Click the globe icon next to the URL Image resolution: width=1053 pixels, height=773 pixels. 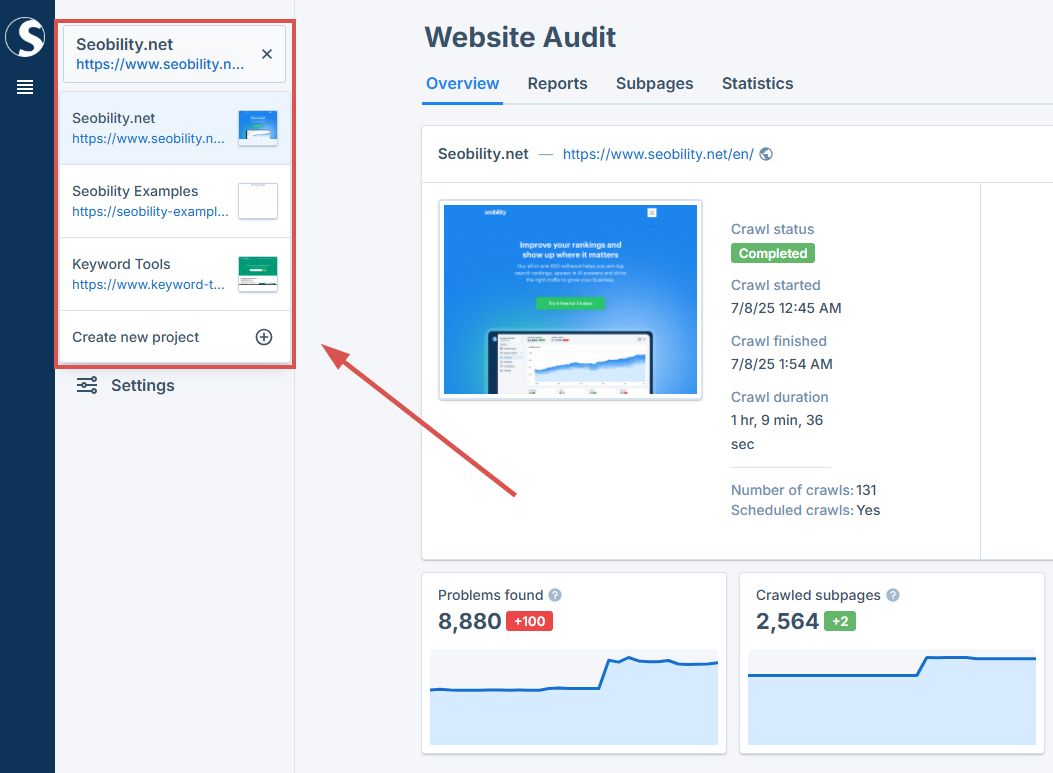point(766,154)
